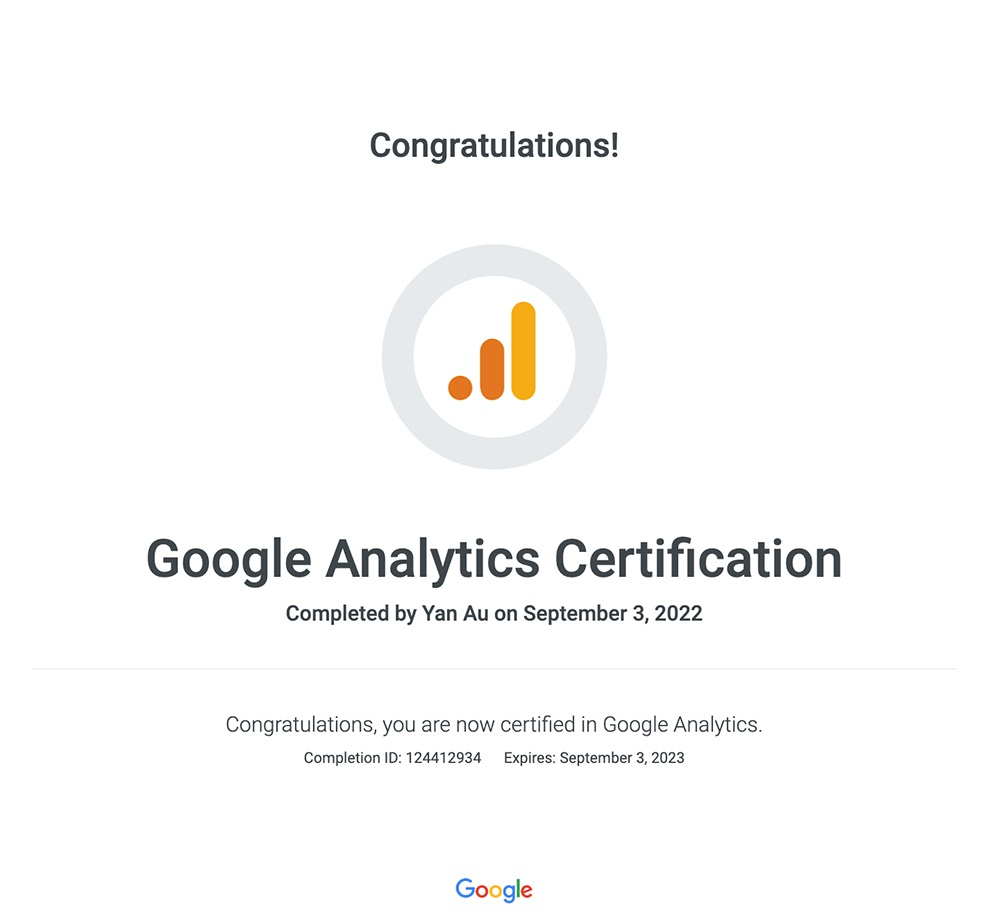Click the tall yellow bar of the Analytics logo

coord(523,350)
